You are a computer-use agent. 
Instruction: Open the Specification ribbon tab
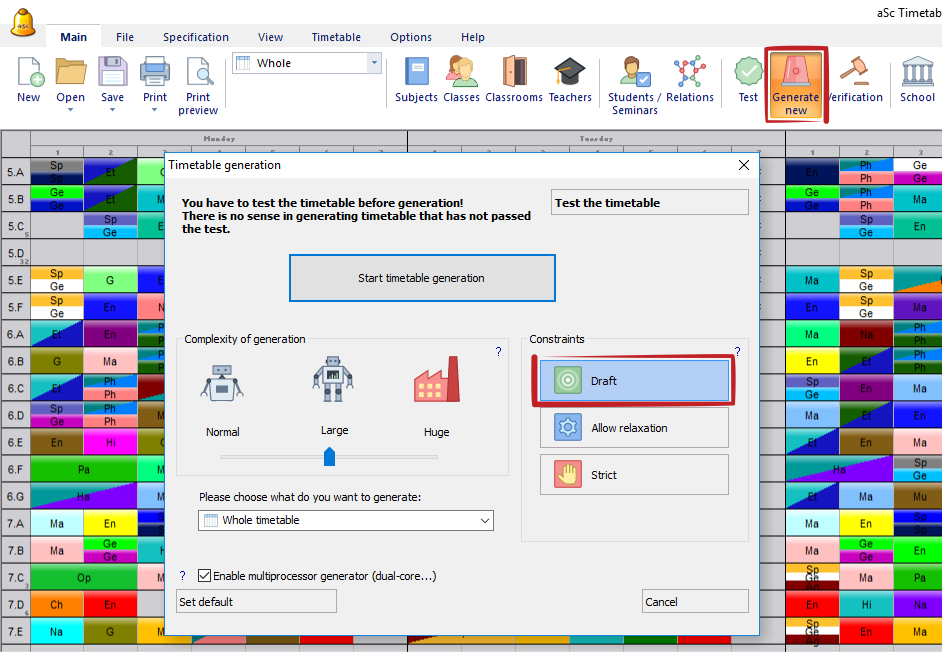(x=196, y=37)
